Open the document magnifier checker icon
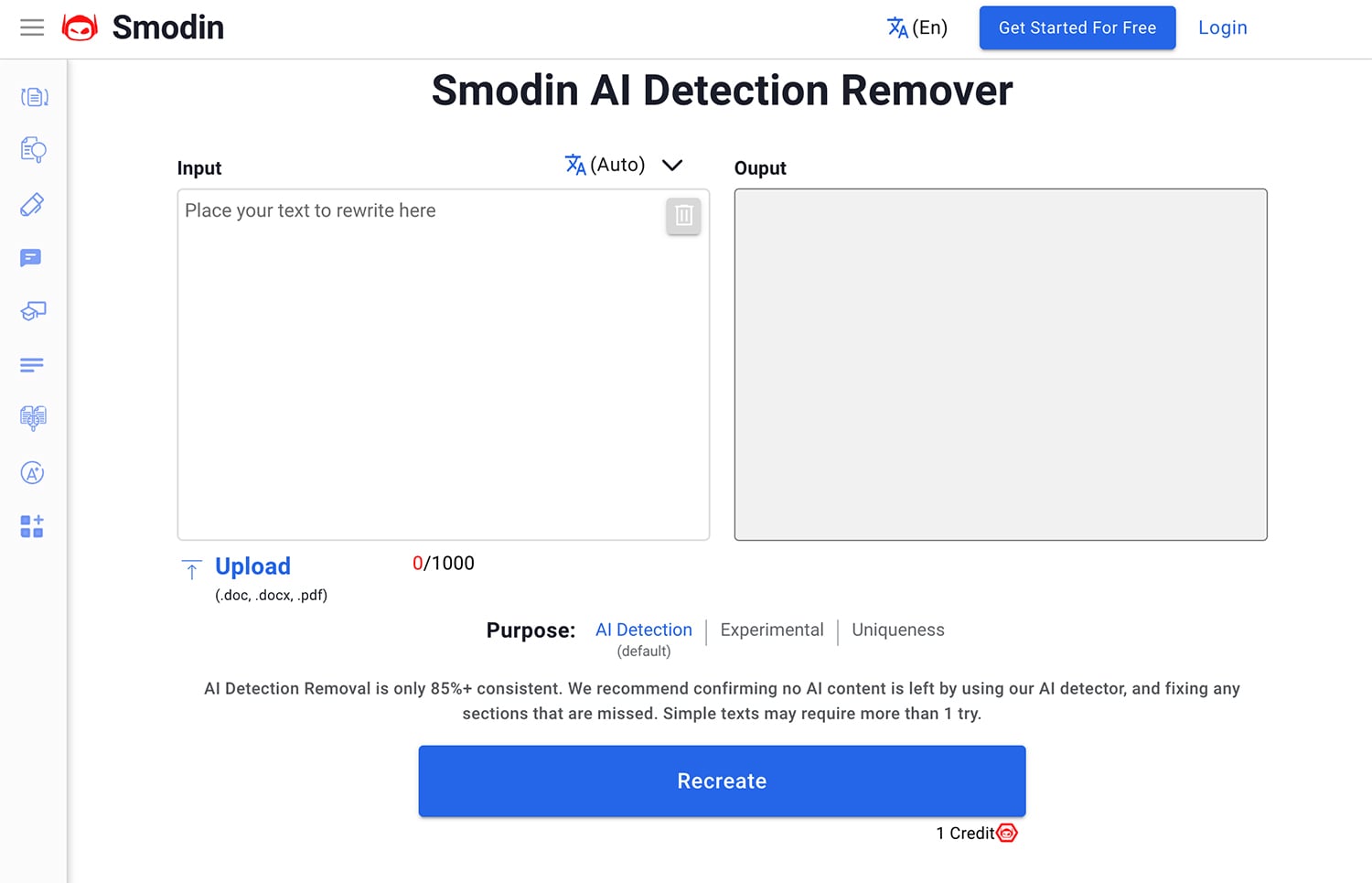 click(34, 150)
